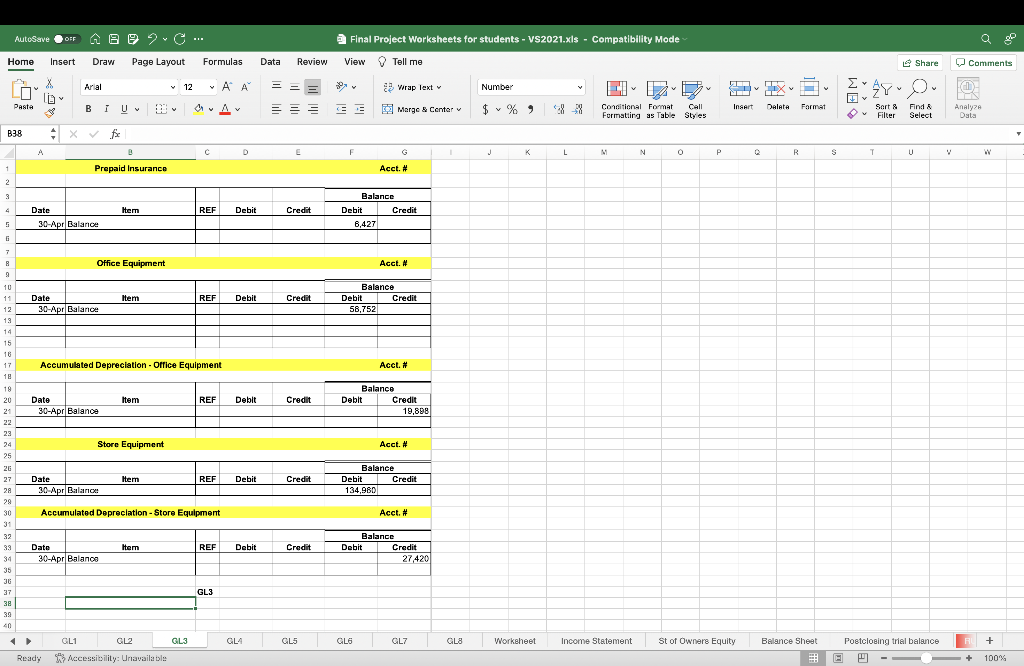Select the cell with value 134,980
The image size is (1024, 666).
tap(351, 490)
